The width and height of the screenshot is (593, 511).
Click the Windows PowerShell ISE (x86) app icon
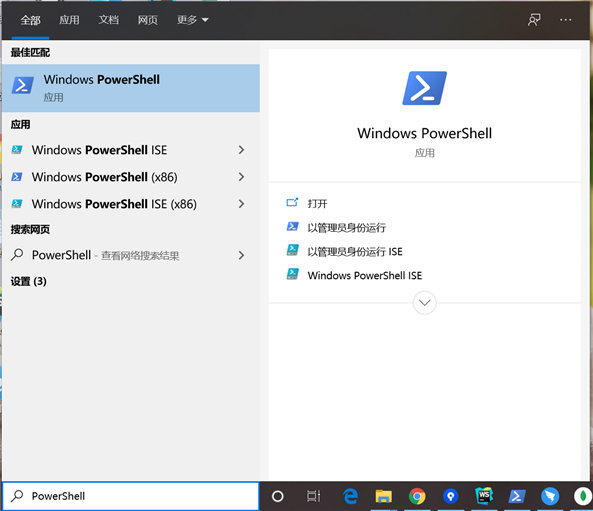(x=17, y=204)
